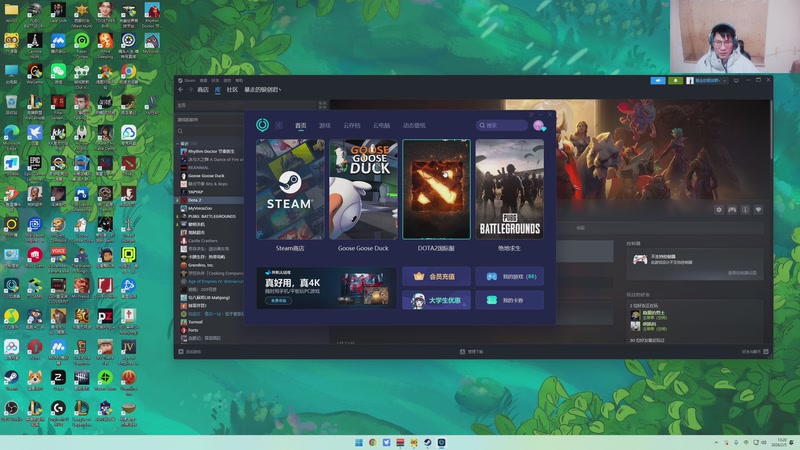Screen dimensions: 800x450
Task: Launch Goose Goose Duck tile
Action: click(363, 189)
